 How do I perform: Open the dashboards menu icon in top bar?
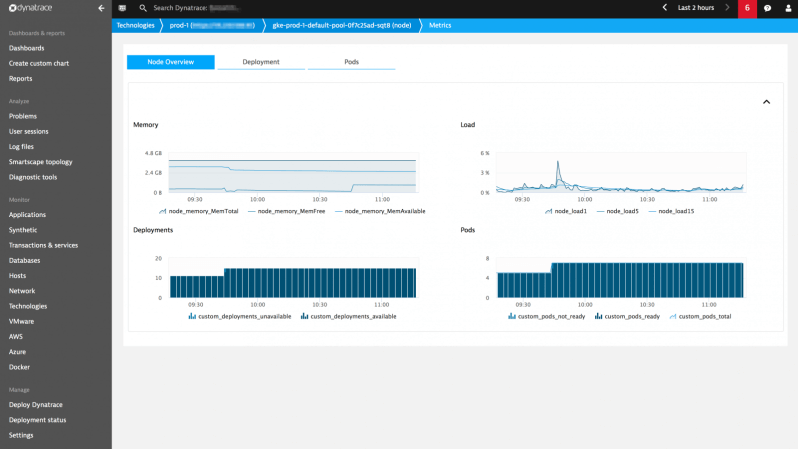(122, 8)
